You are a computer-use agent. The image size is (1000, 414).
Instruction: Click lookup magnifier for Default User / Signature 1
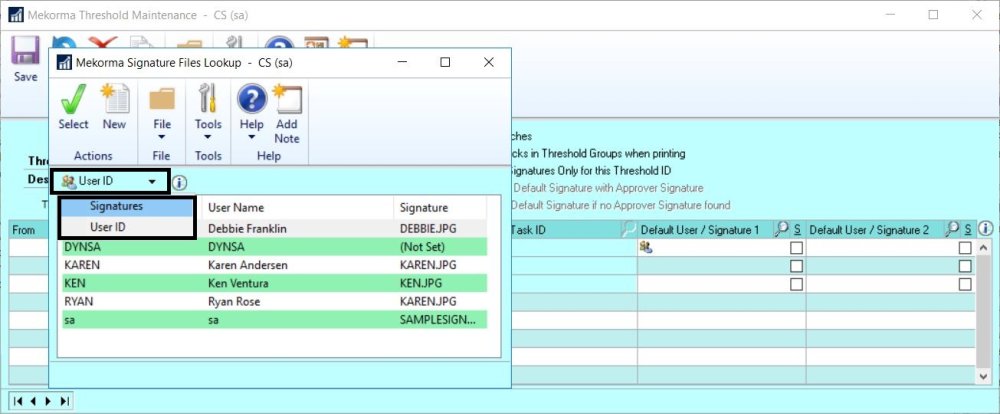coord(782,230)
